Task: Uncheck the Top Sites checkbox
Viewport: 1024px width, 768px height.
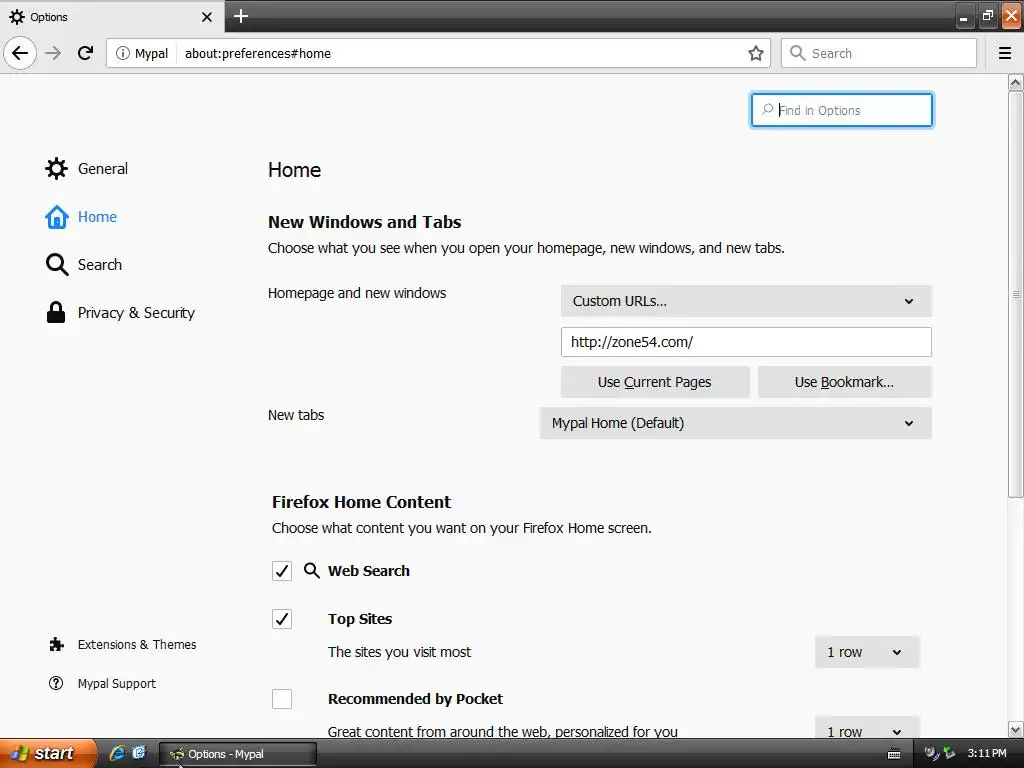Action: tap(282, 618)
